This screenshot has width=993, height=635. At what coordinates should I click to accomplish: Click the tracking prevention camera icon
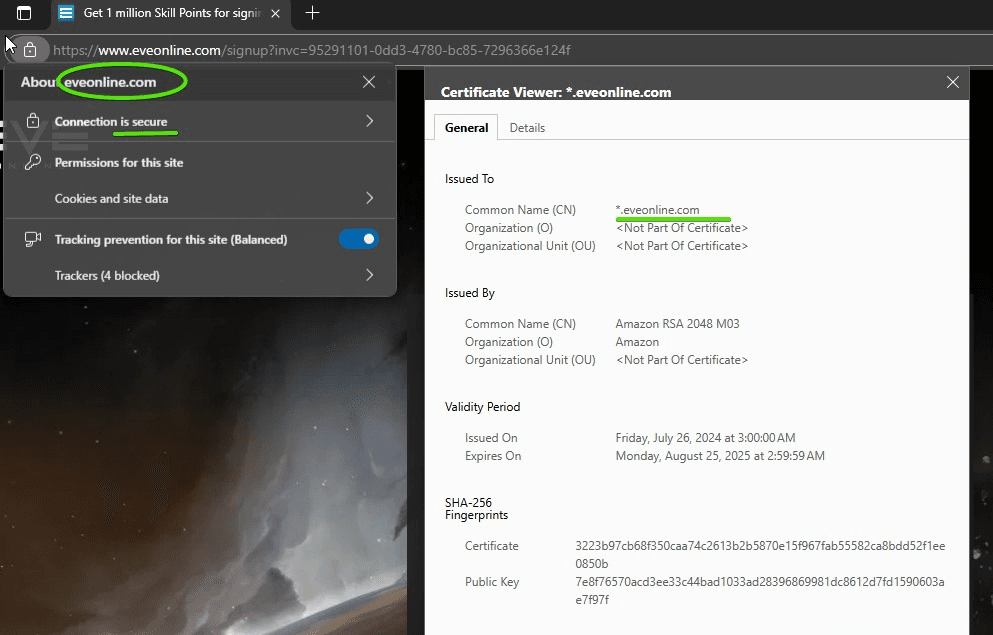pos(33,239)
